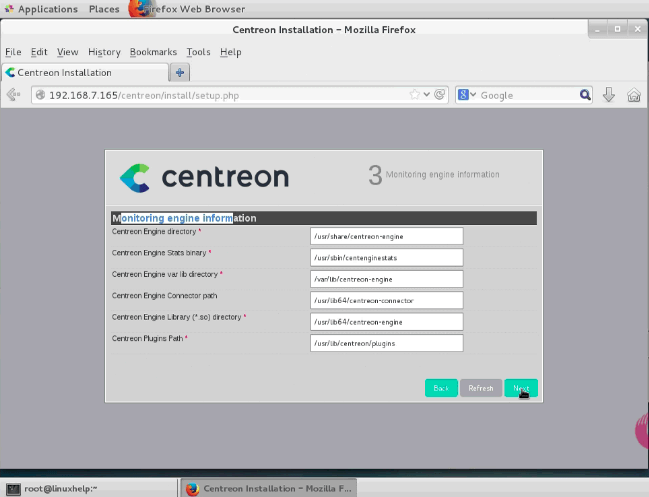Click Firefox Web Browser in top panel

(187, 9)
